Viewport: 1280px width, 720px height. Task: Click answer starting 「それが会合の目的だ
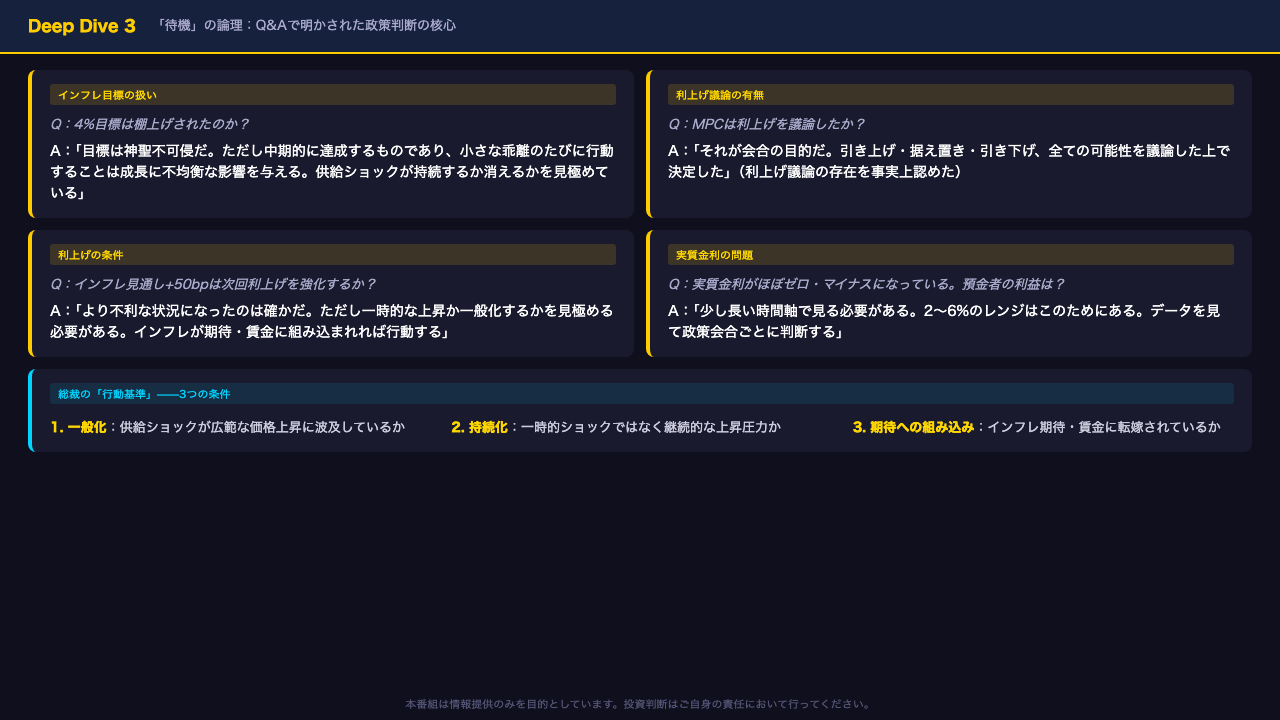pyautogui.click(x=951, y=161)
